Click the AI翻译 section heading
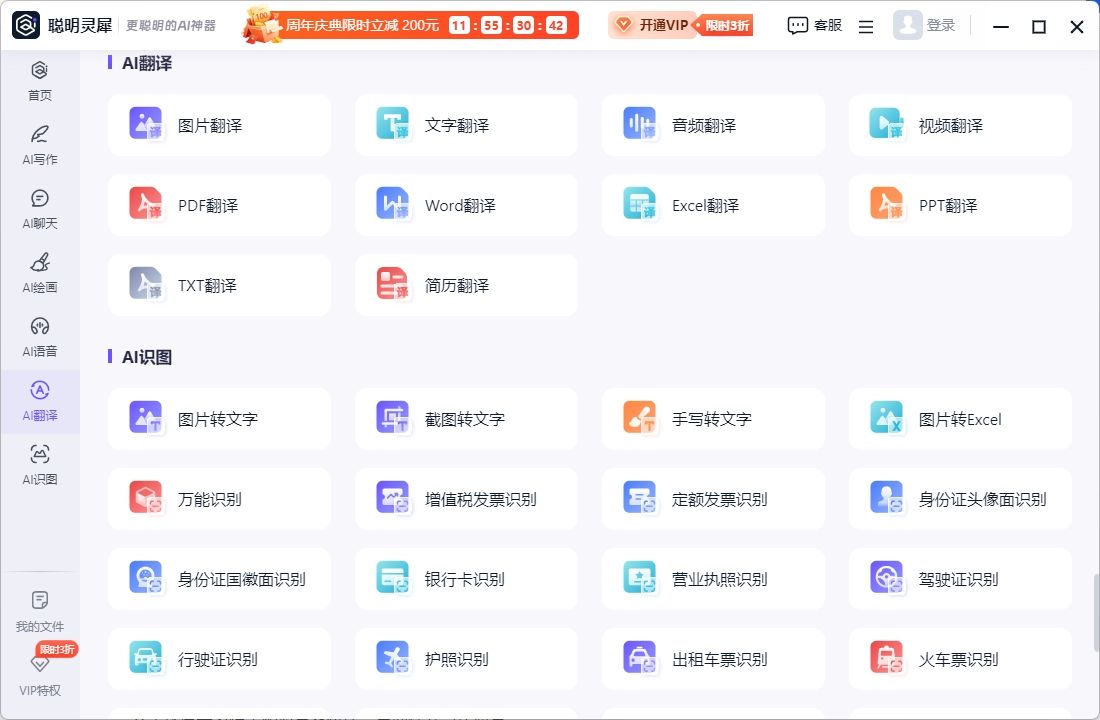Screen dimensions: 1100x720 147,63
